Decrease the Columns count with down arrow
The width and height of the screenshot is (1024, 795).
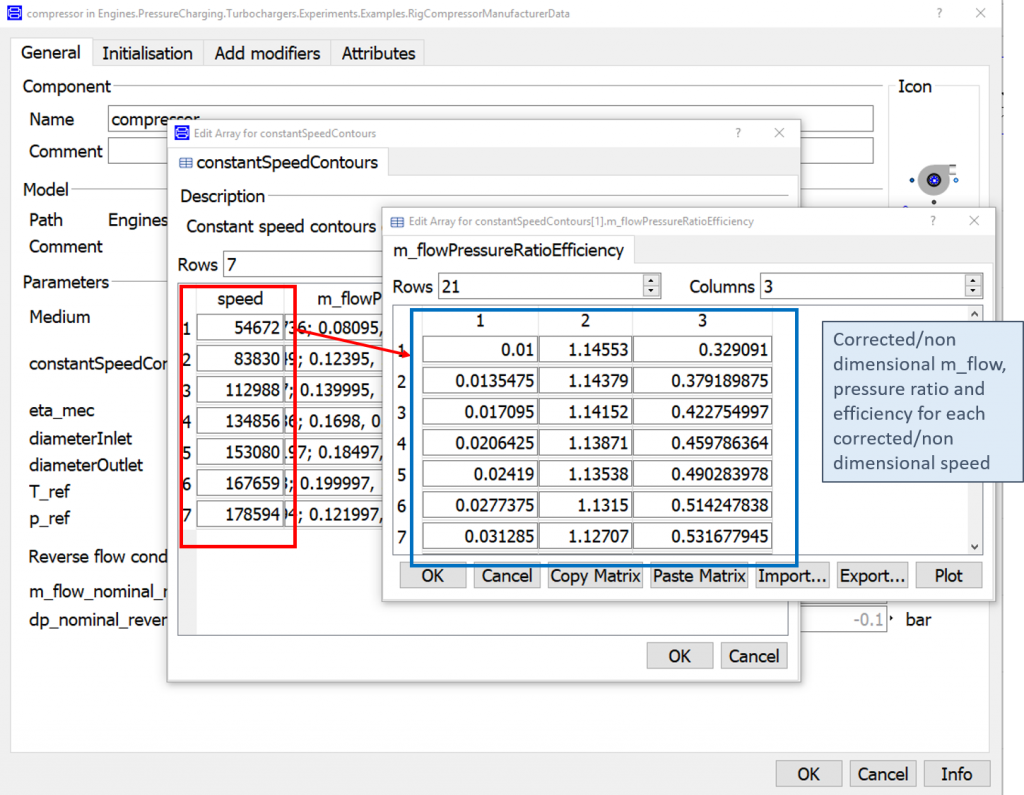pyautogui.click(x=973, y=292)
